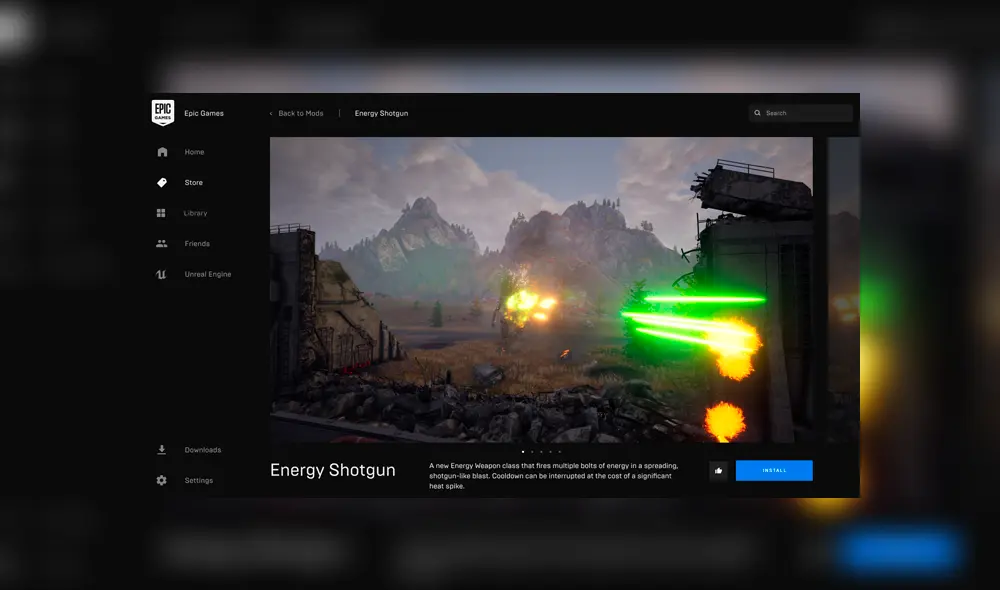Choose Unreal Engine from the sidebar menu
The image size is (1000, 590).
point(206,274)
